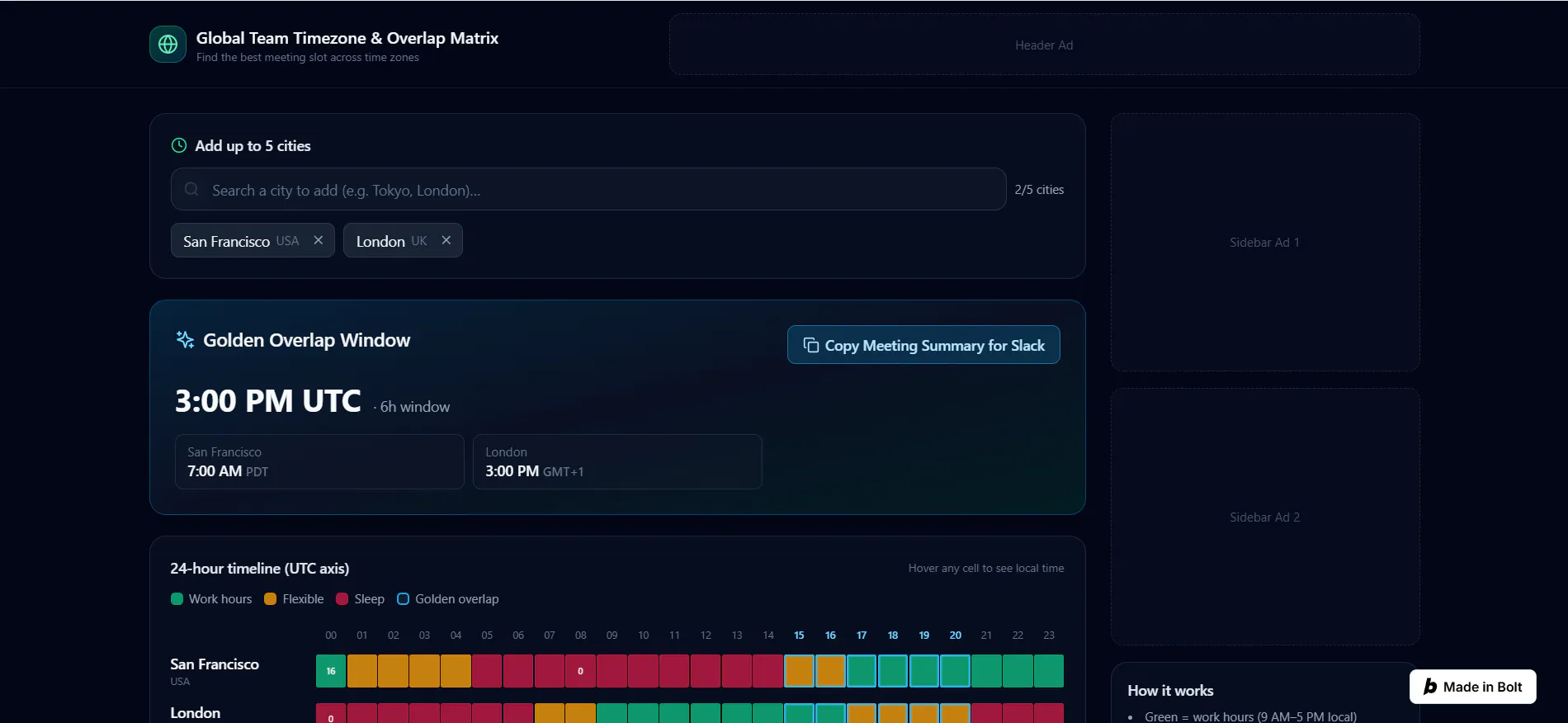
Task: Click San Francisco's cell under UTC hour 16
Action: tap(830, 671)
